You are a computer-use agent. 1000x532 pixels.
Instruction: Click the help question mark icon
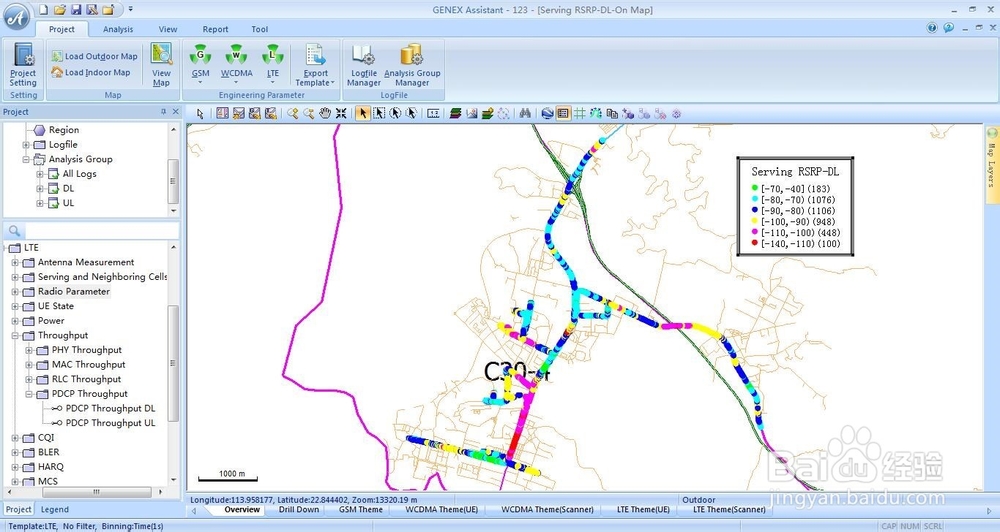click(932, 28)
